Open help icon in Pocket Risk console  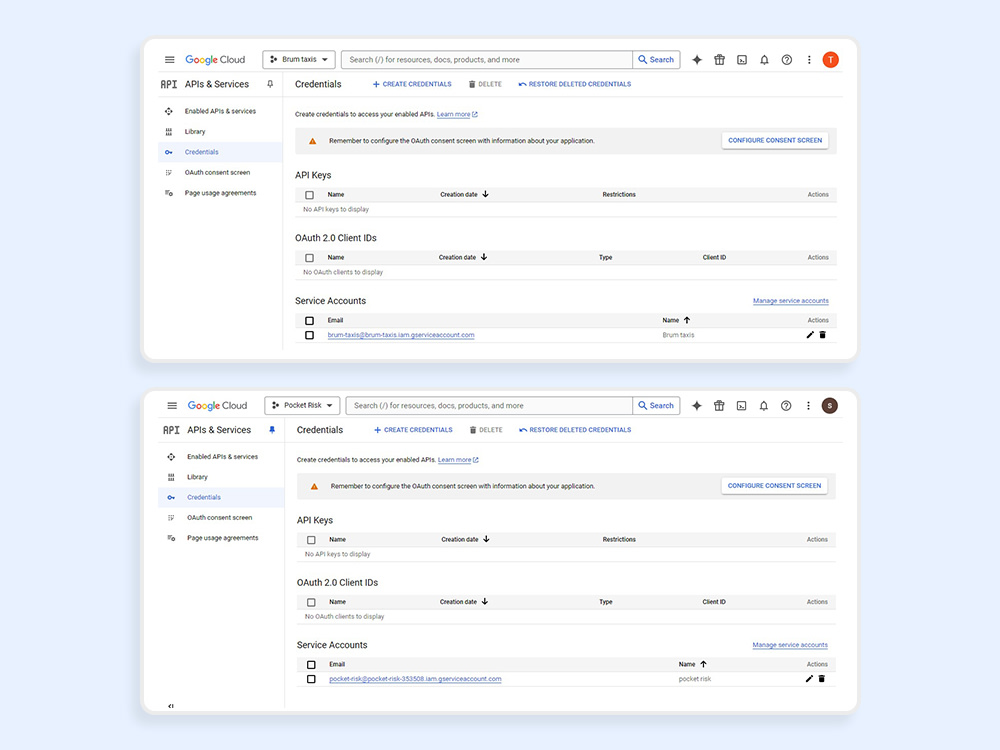click(x=786, y=406)
